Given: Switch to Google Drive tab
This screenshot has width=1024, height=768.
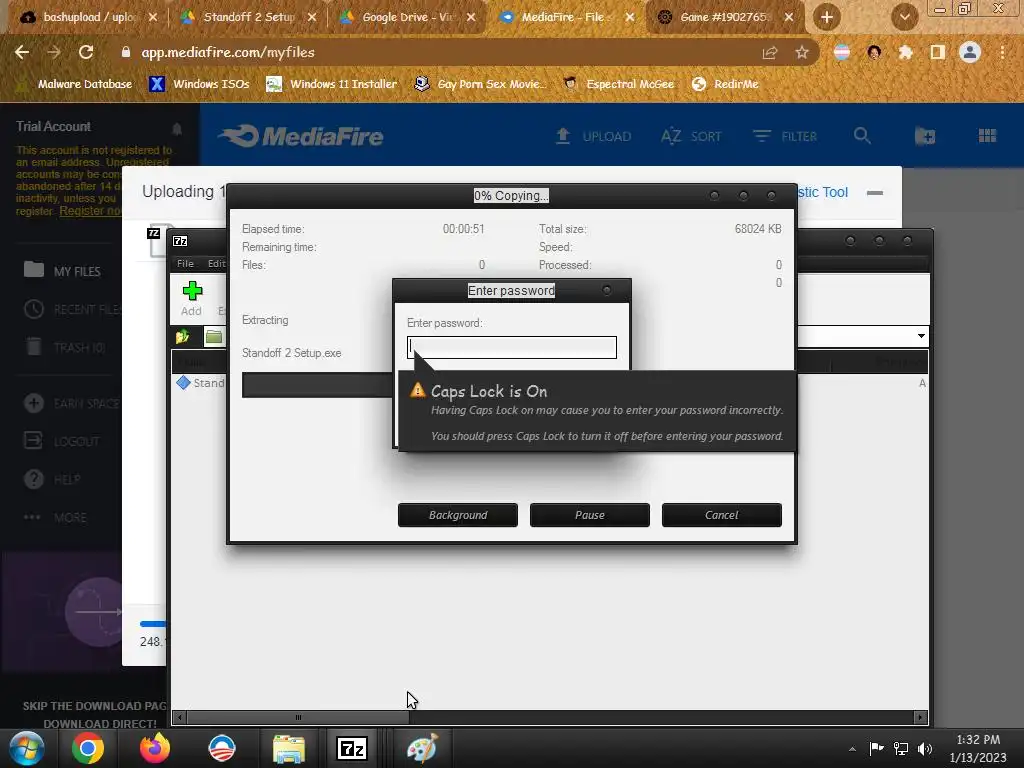Looking at the screenshot, I should (x=408, y=17).
